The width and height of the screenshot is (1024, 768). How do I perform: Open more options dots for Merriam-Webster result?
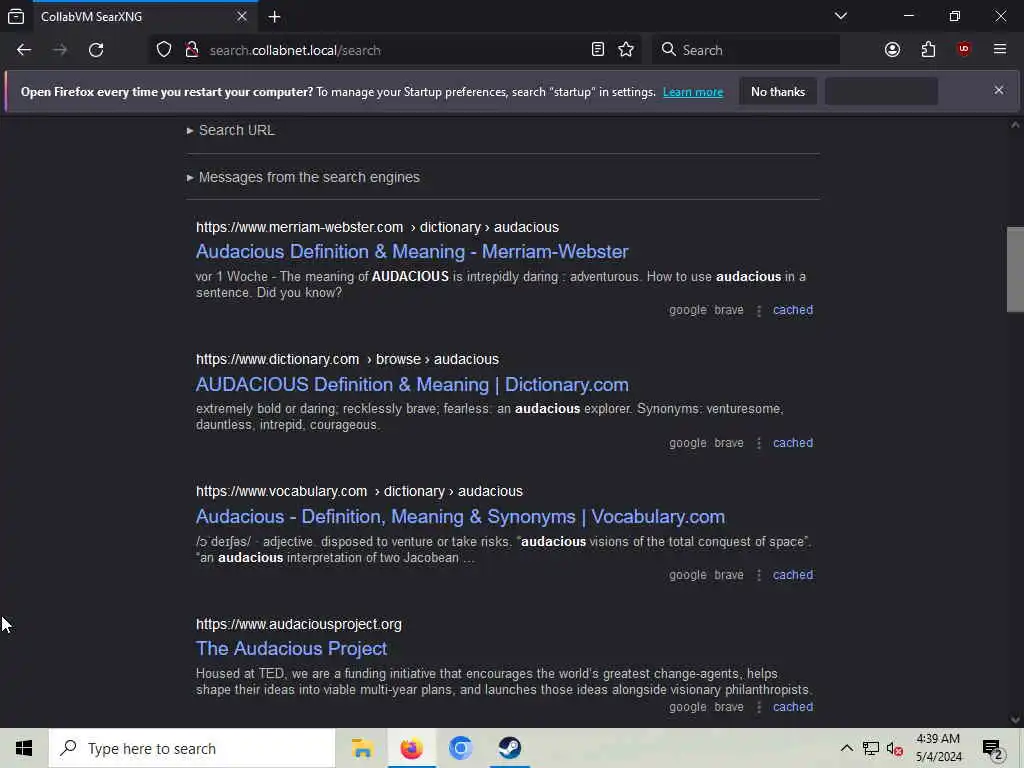click(x=758, y=311)
